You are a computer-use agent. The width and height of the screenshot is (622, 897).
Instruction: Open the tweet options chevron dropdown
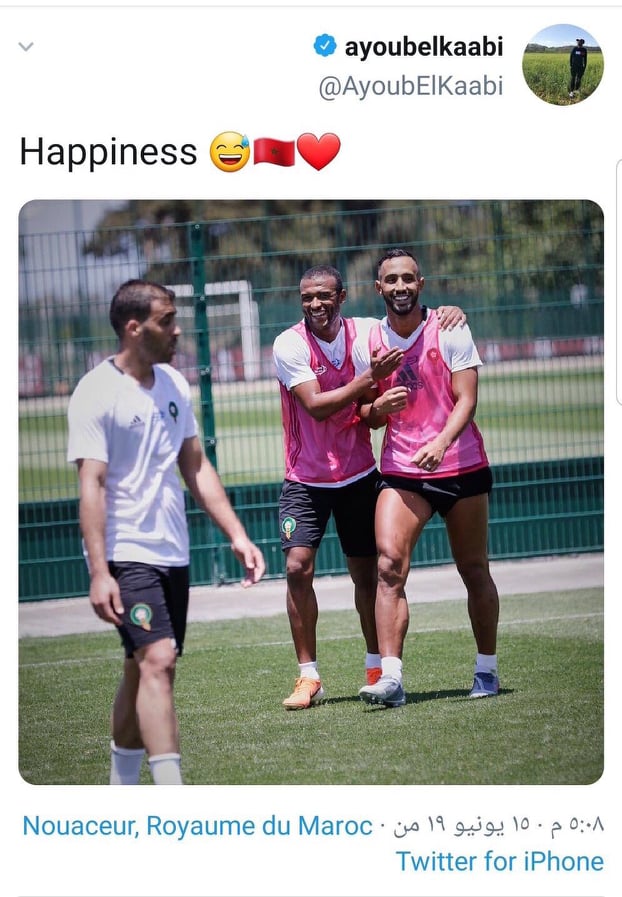[x=26, y=46]
